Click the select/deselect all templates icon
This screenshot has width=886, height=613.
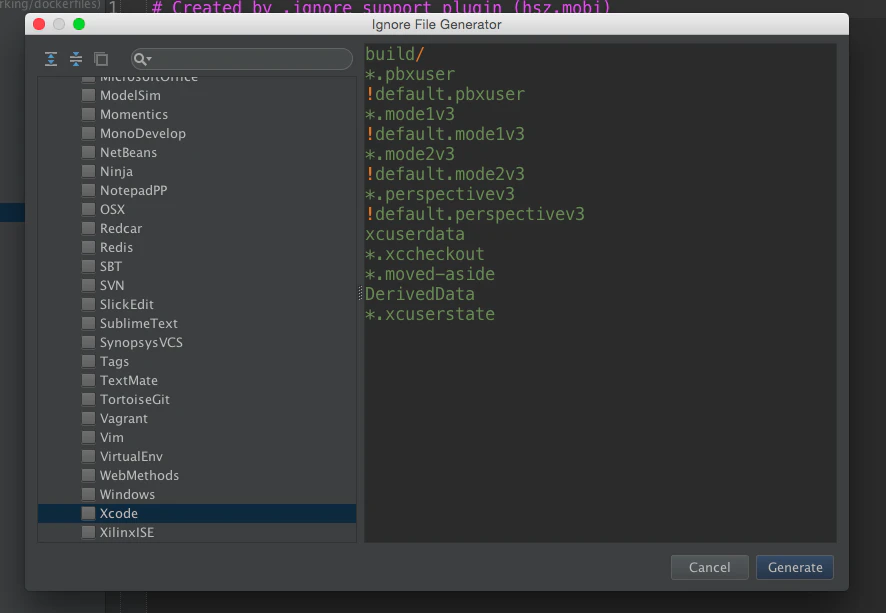click(101, 59)
